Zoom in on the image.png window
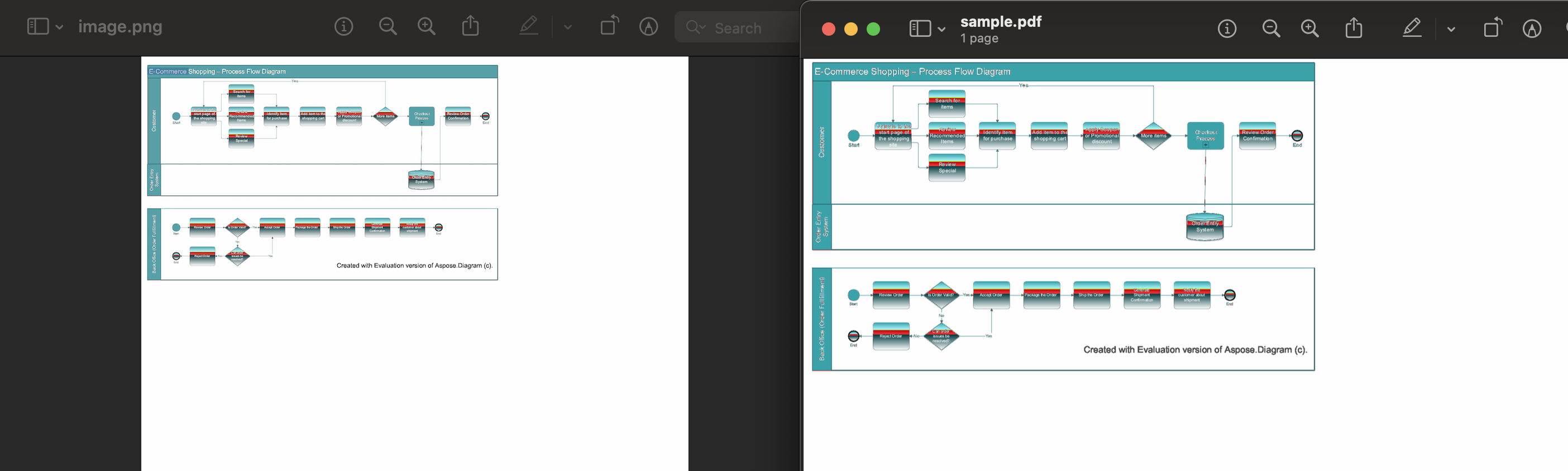This screenshot has width=1568, height=471. pyautogui.click(x=427, y=27)
